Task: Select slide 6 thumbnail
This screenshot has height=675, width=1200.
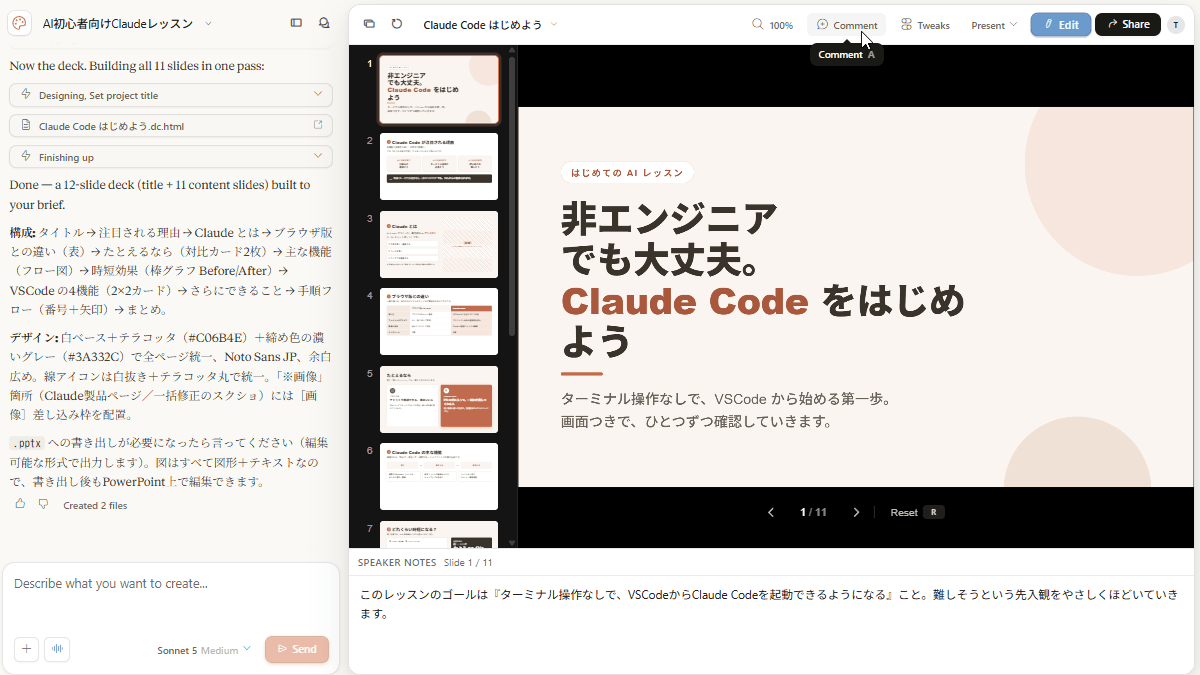Action: click(x=439, y=476)
